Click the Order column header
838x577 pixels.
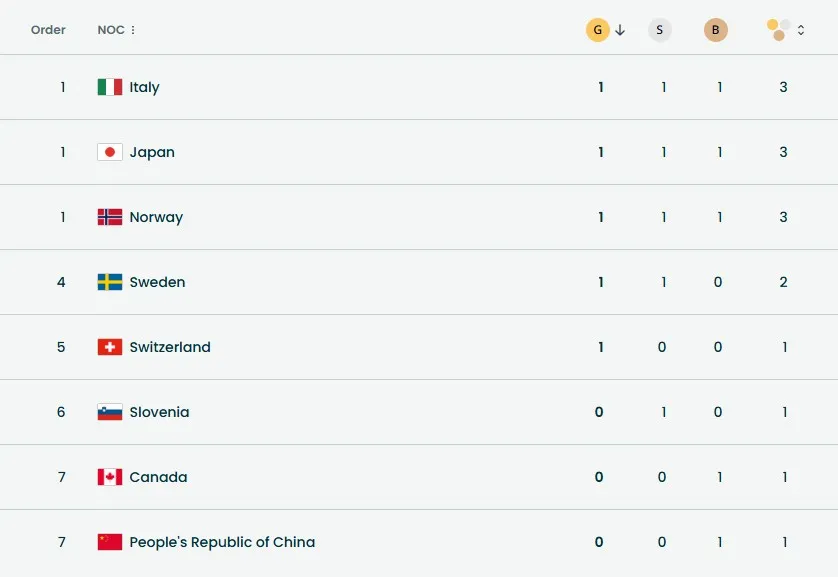pyautogui.click(x=48, y=30)
